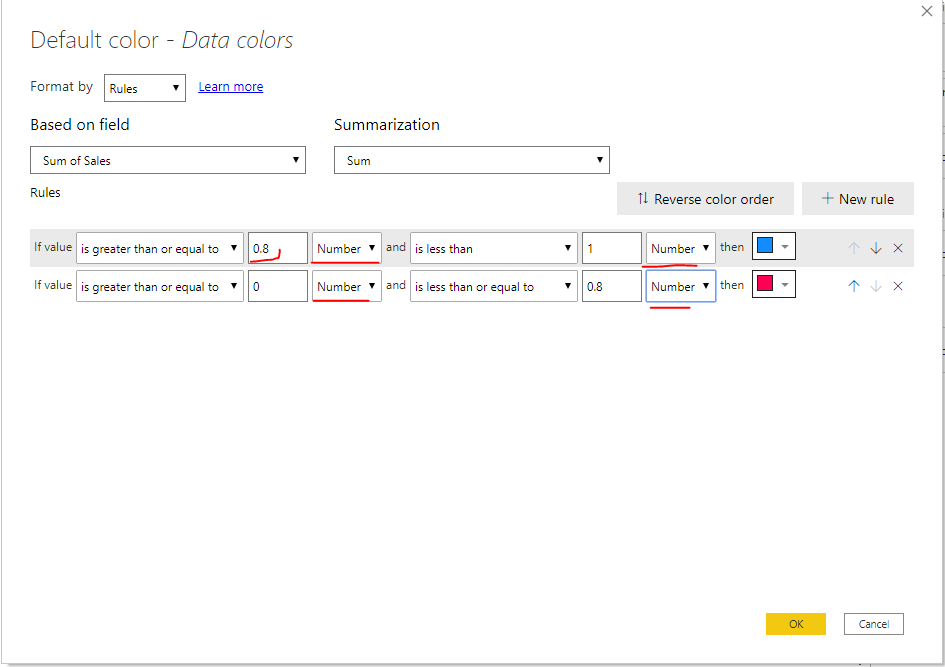Open Number type dropdown after value 0
The image size is (945, 667).
coord(347,286)
